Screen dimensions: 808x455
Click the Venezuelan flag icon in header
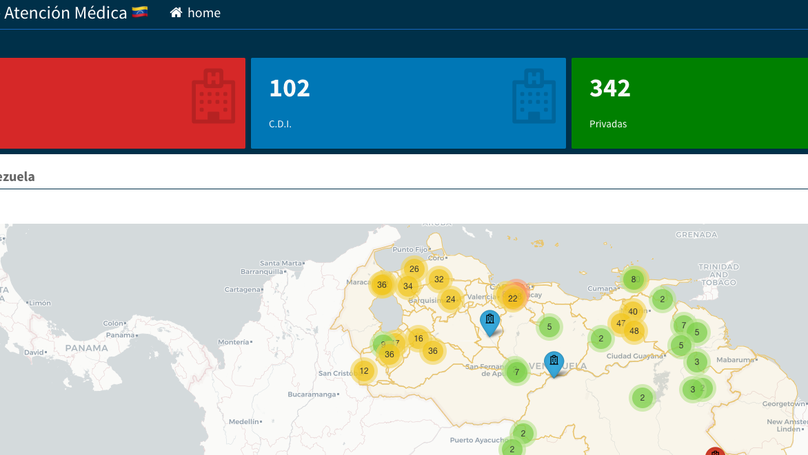click(140, 12)
